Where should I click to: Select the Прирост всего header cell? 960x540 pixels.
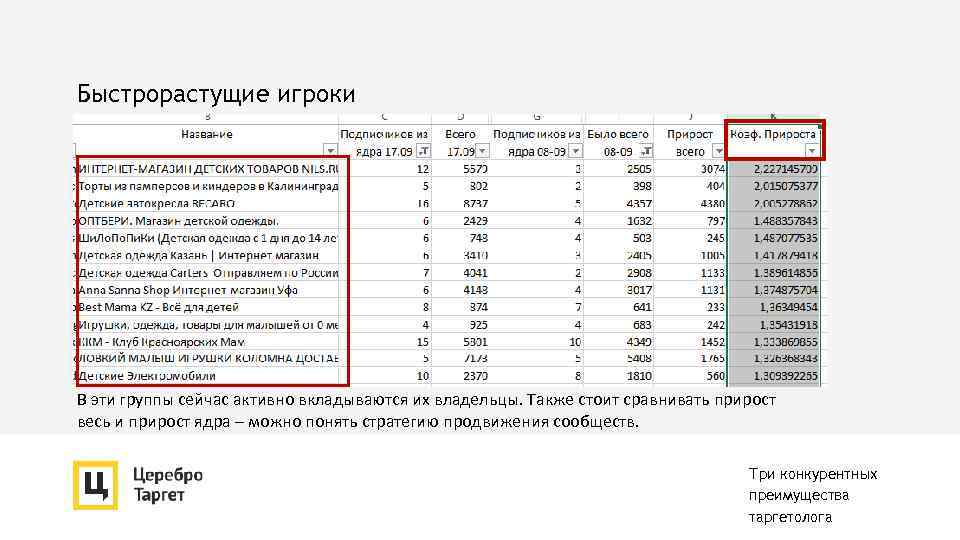point(690,142)
